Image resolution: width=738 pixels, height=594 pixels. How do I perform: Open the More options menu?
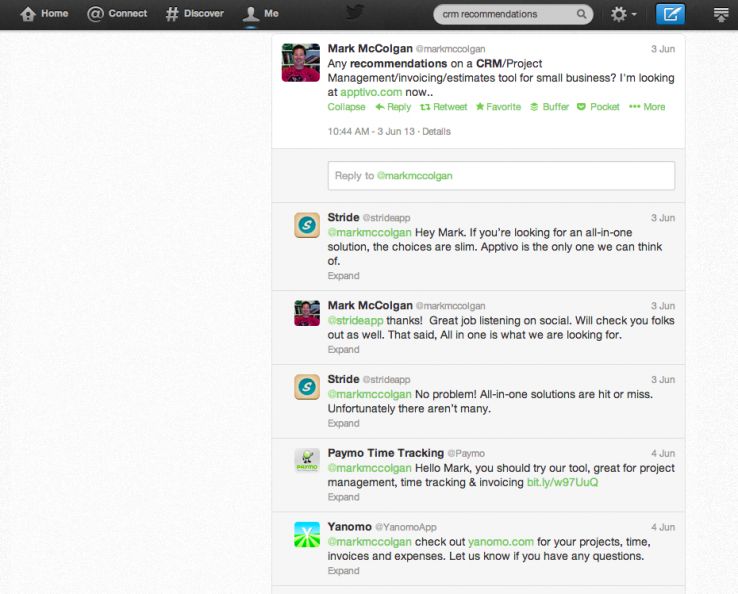click(647, 107)
